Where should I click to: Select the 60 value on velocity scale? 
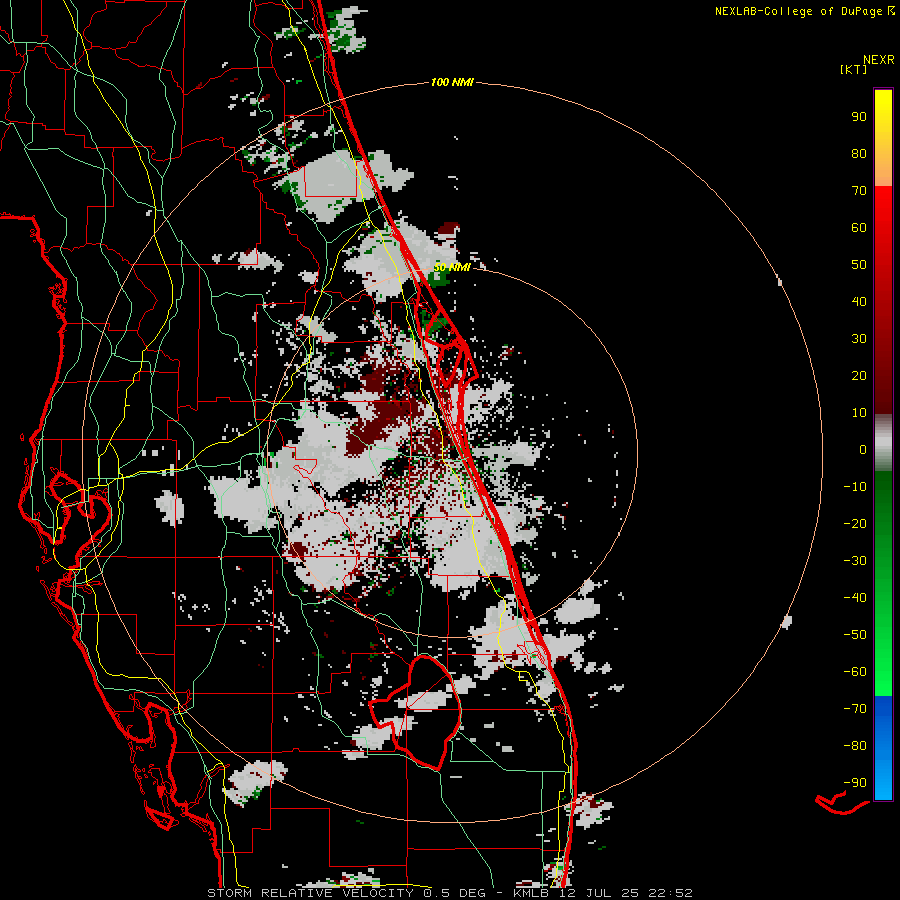(x=859, y=228)
